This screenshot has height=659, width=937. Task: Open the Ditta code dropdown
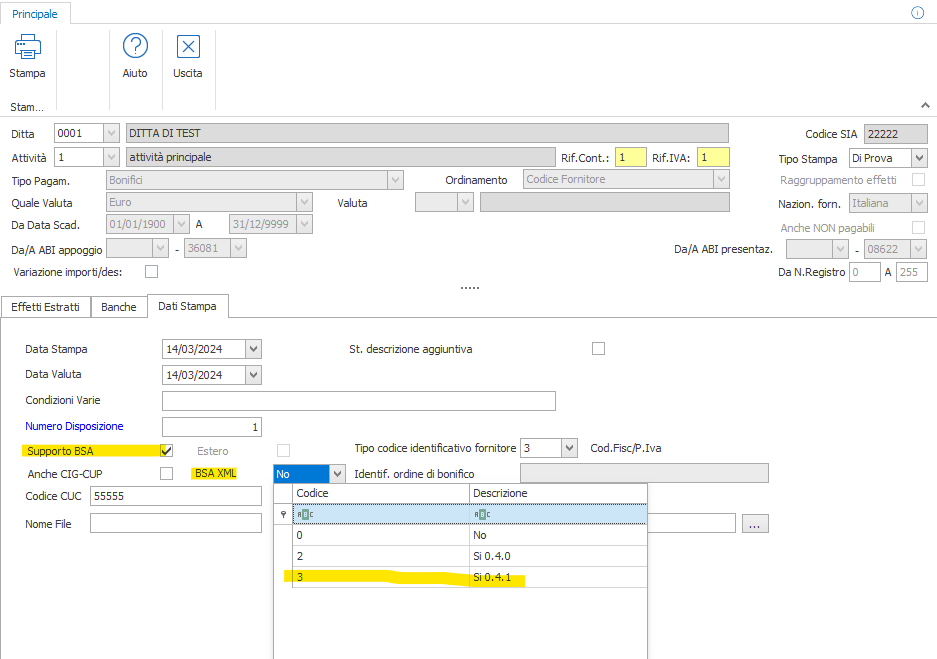point(111,133)
